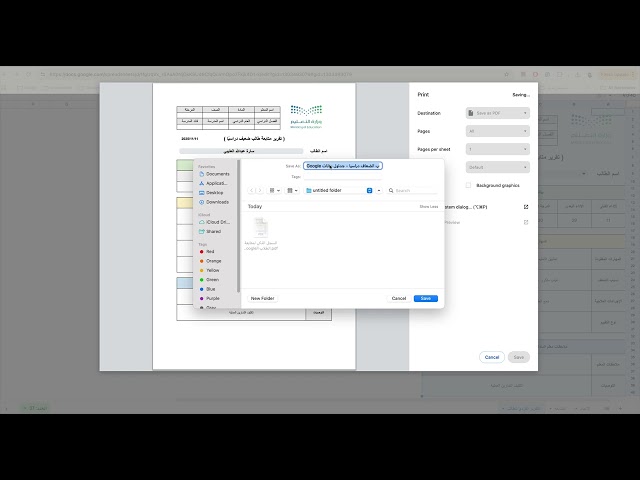Click the blue Save button

click(x=426, y=298)
